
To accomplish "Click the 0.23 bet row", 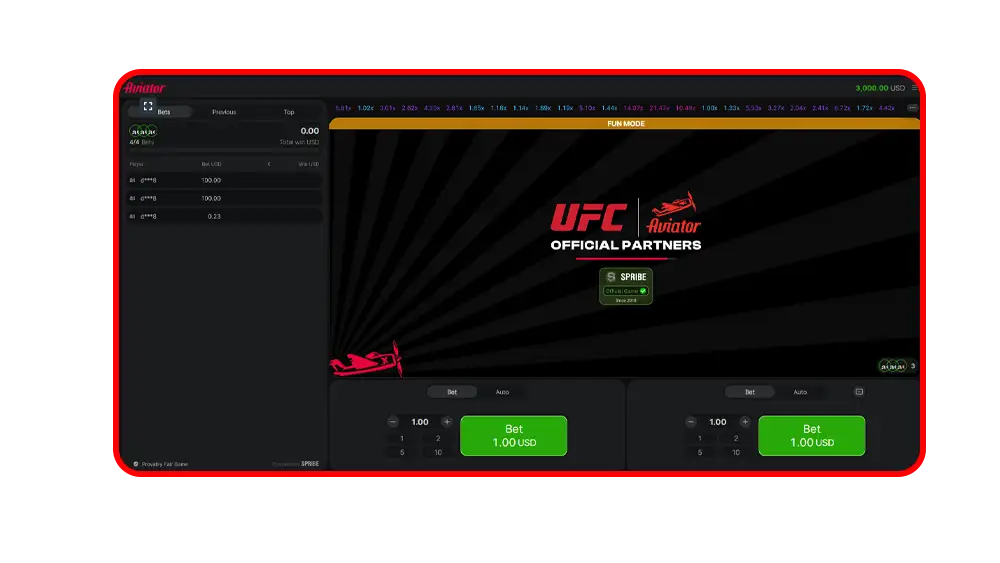I will (x=224, y=217).
